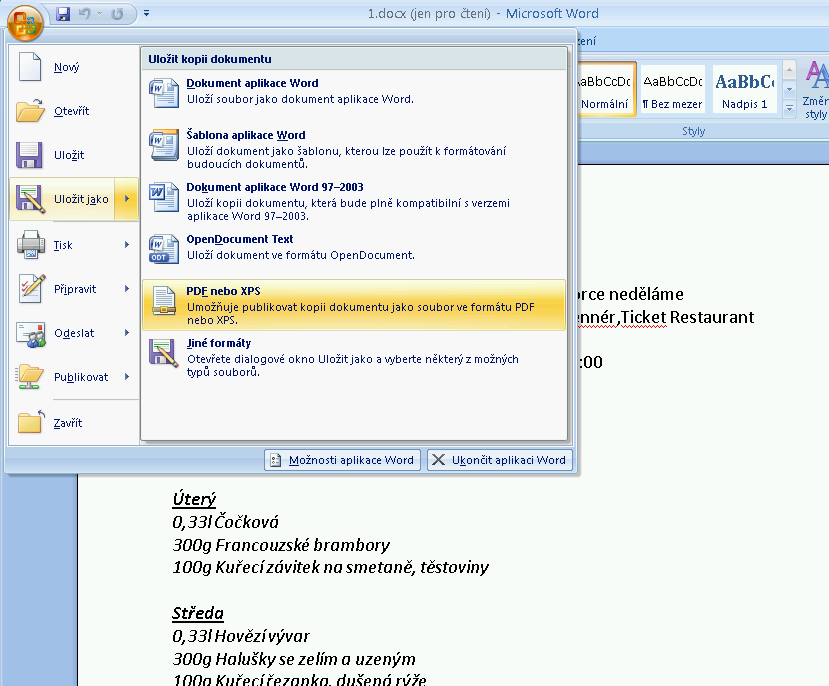Click the Ticket Restaurant text in document
The width and height of the screenshot is (829, 686).
coord(687,317)
